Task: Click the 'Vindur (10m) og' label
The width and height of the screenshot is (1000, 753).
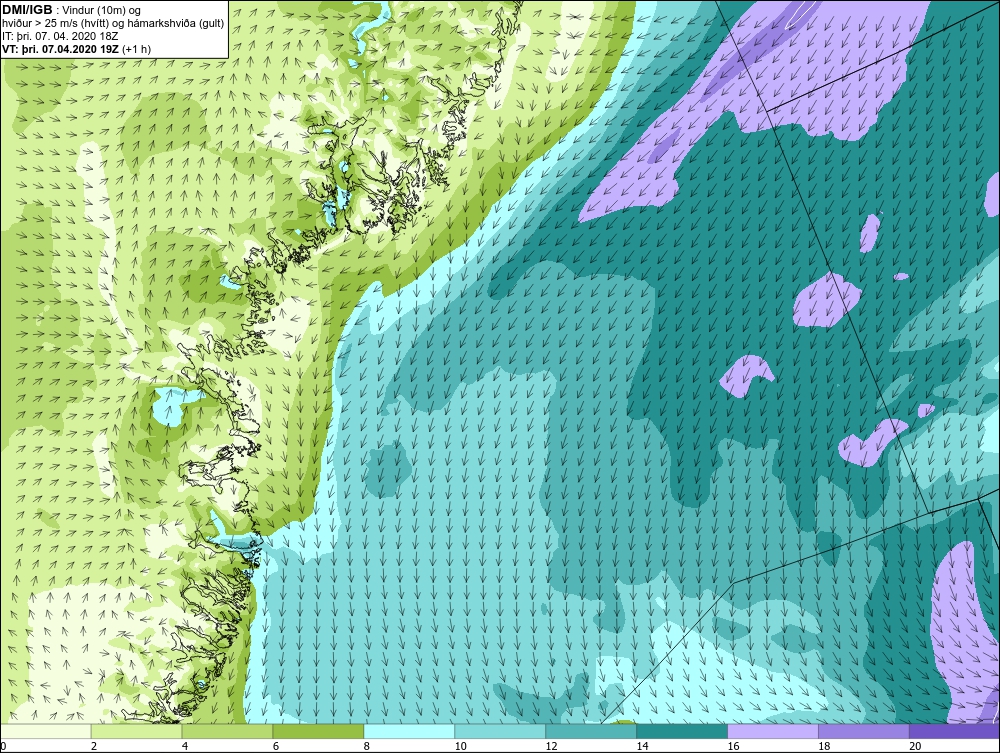Action: point(101,10)
